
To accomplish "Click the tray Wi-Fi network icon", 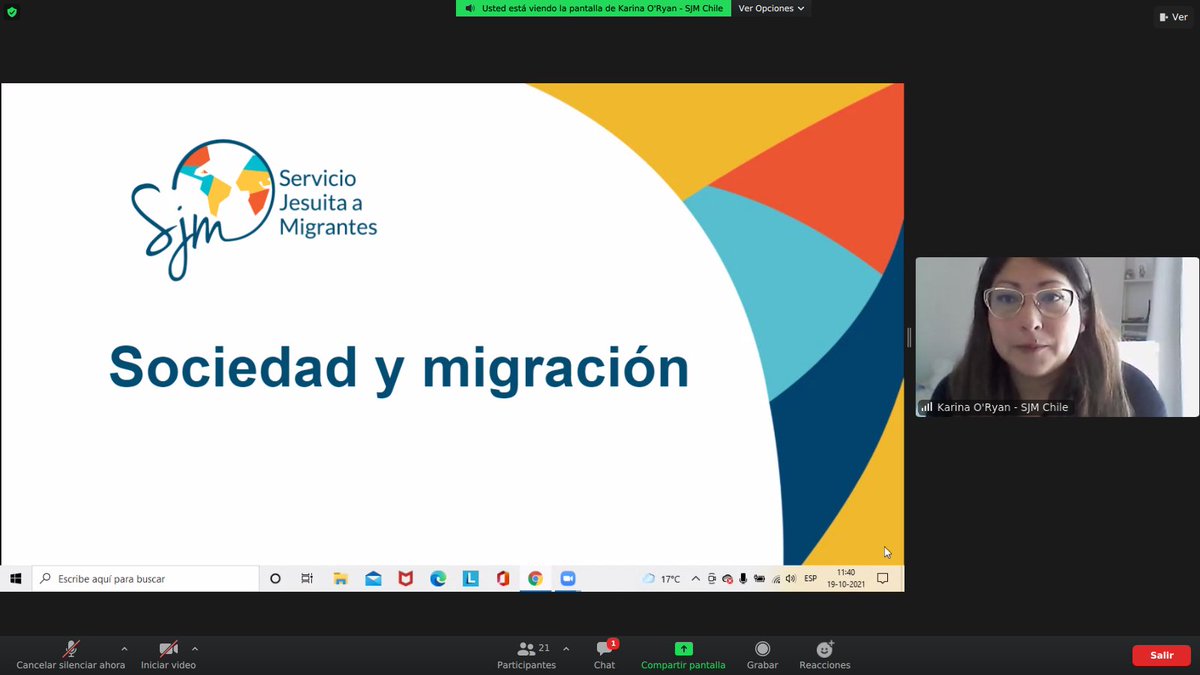I will [776, 578].
